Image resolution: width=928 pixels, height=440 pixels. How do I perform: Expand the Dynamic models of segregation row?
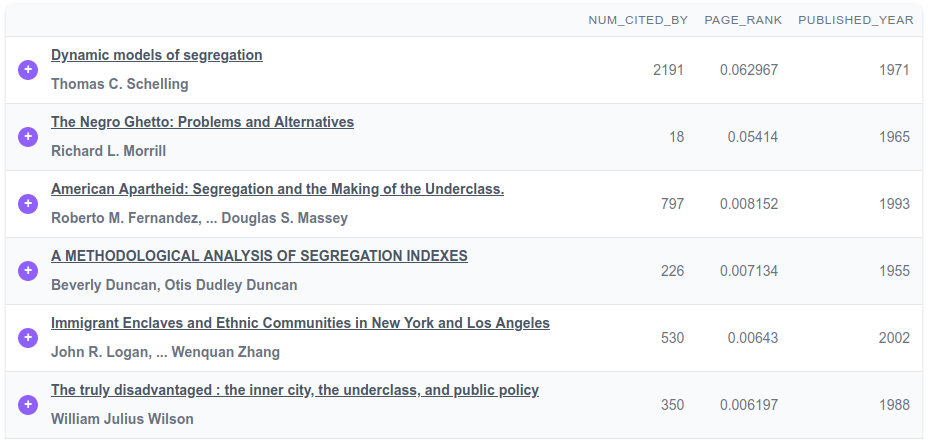click(x=28, y=70)
